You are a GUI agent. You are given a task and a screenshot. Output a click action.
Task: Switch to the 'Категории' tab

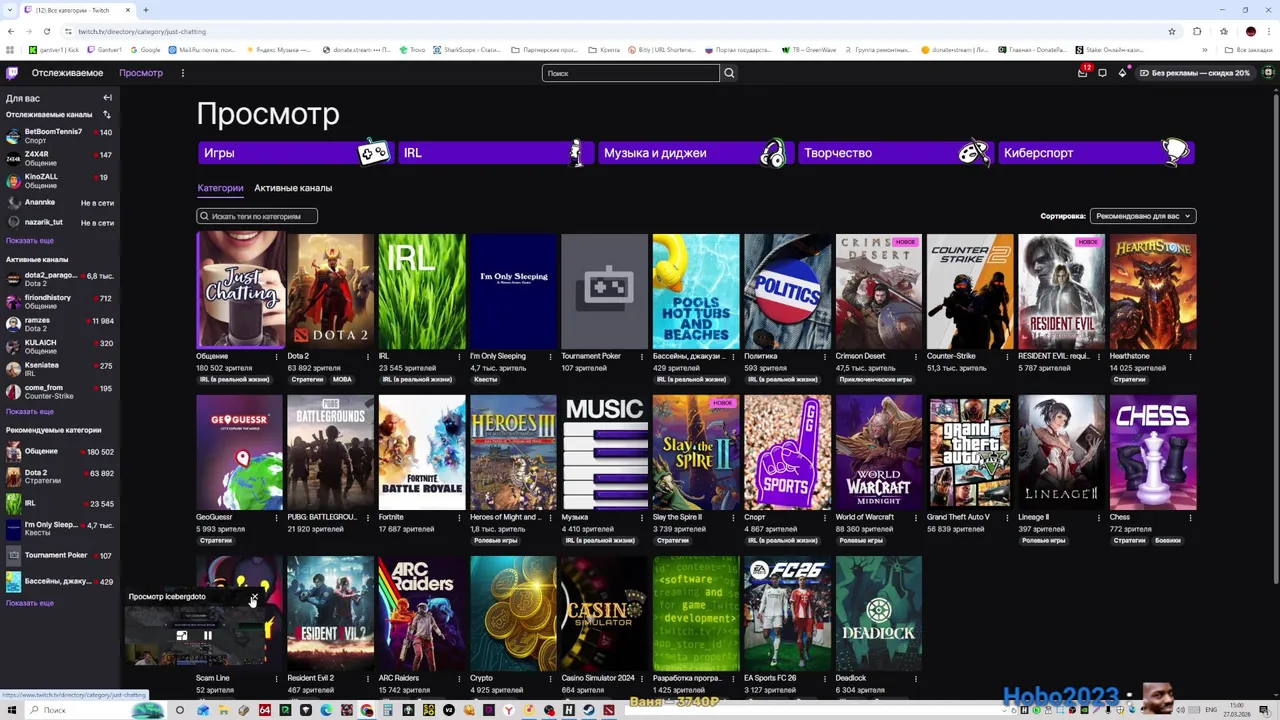220,188
